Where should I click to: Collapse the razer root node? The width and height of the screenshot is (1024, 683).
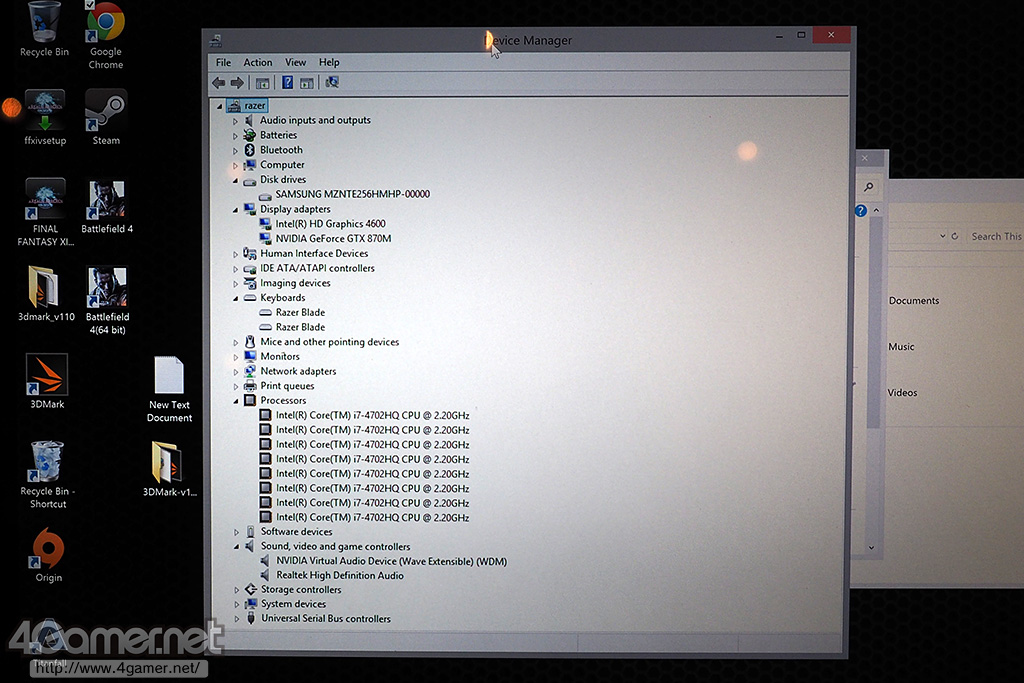pos(219,106)
